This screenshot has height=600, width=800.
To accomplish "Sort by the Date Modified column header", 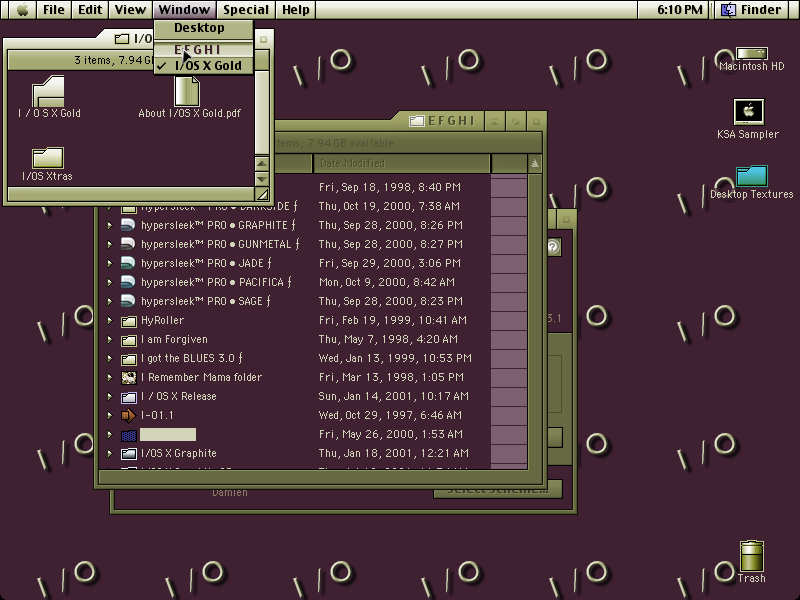I will tap(402, 163).
